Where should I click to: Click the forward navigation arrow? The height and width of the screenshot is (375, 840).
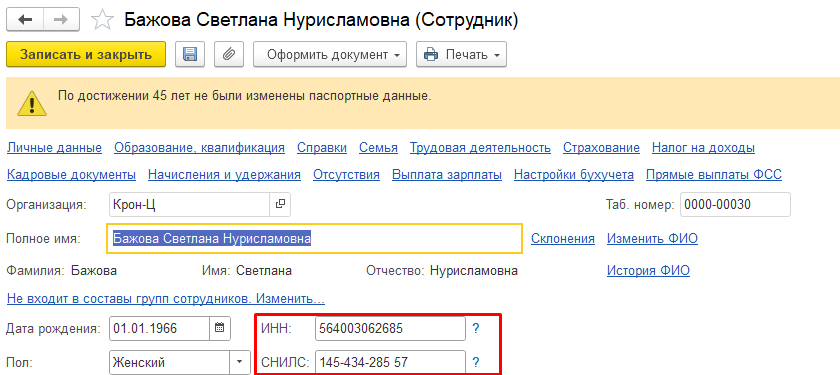(x=62, y=20)
